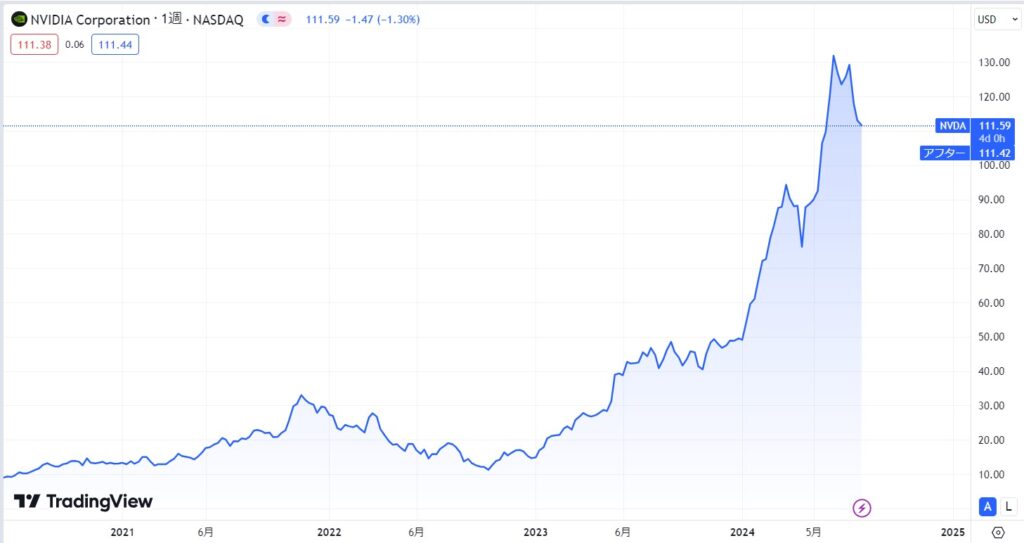
Task: Click the 10.00 price axis label
Action: 991,474
